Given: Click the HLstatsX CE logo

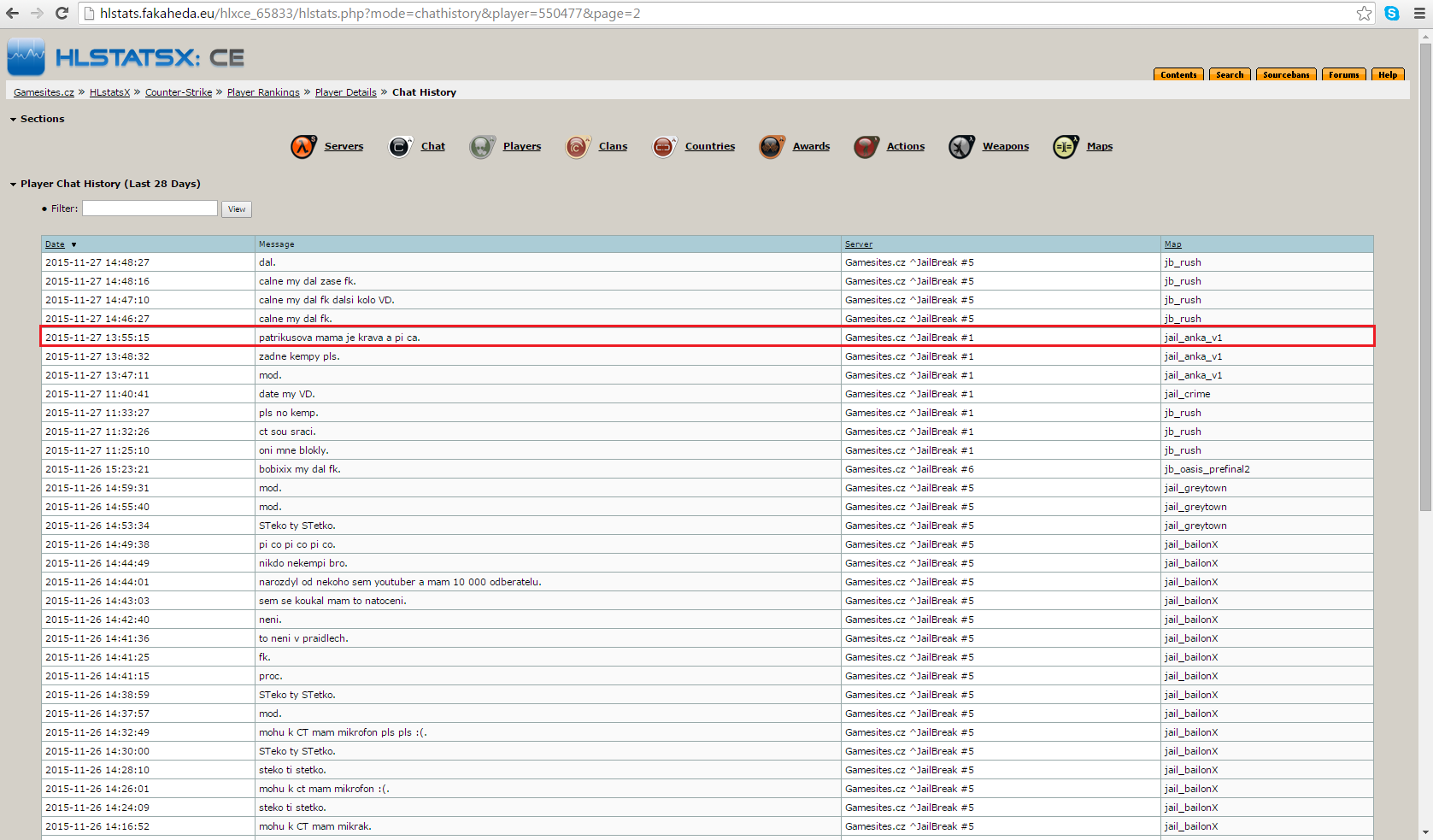Looking at the screenshot, I should click(126, 57).
